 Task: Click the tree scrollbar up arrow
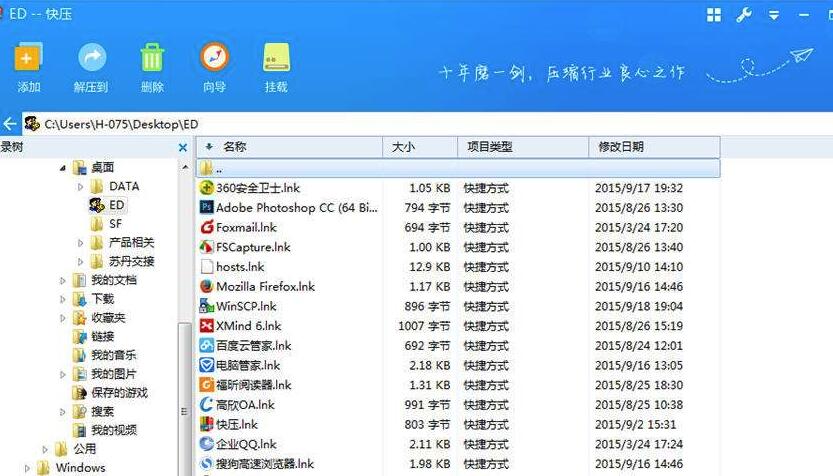tap(185, 167)
